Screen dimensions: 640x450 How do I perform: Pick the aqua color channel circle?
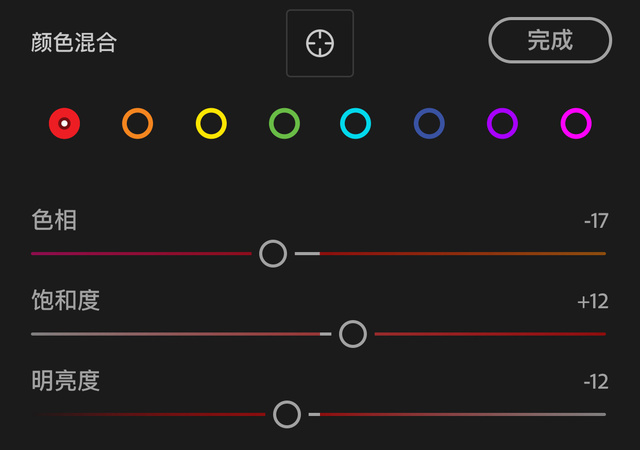pyautogui.click(x=356, y=123)
